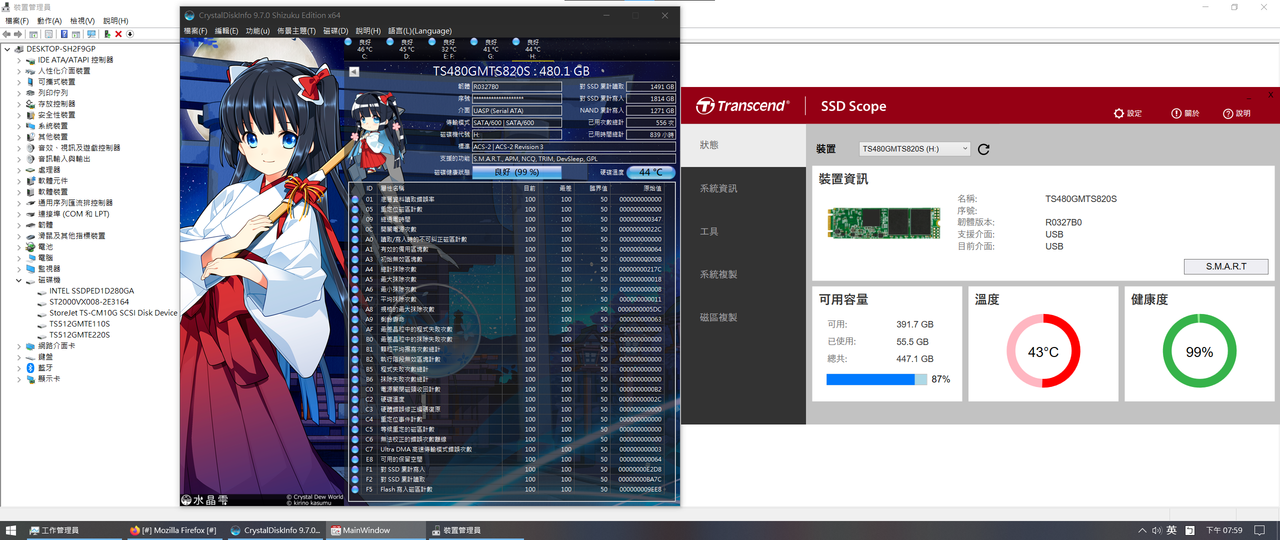This screenshot has width=1280, height=540.
Task: Expand 顯示卡 display adapter node
Action: pos(18,379)
